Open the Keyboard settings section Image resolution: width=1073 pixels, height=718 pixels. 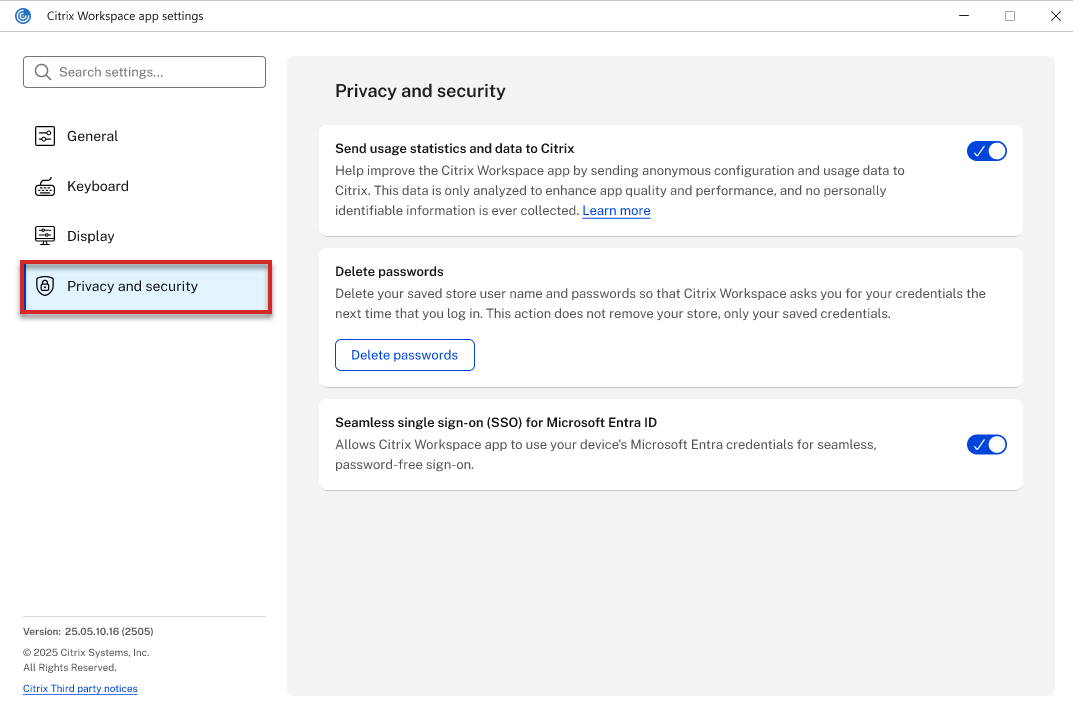click(x=144, y=186)
